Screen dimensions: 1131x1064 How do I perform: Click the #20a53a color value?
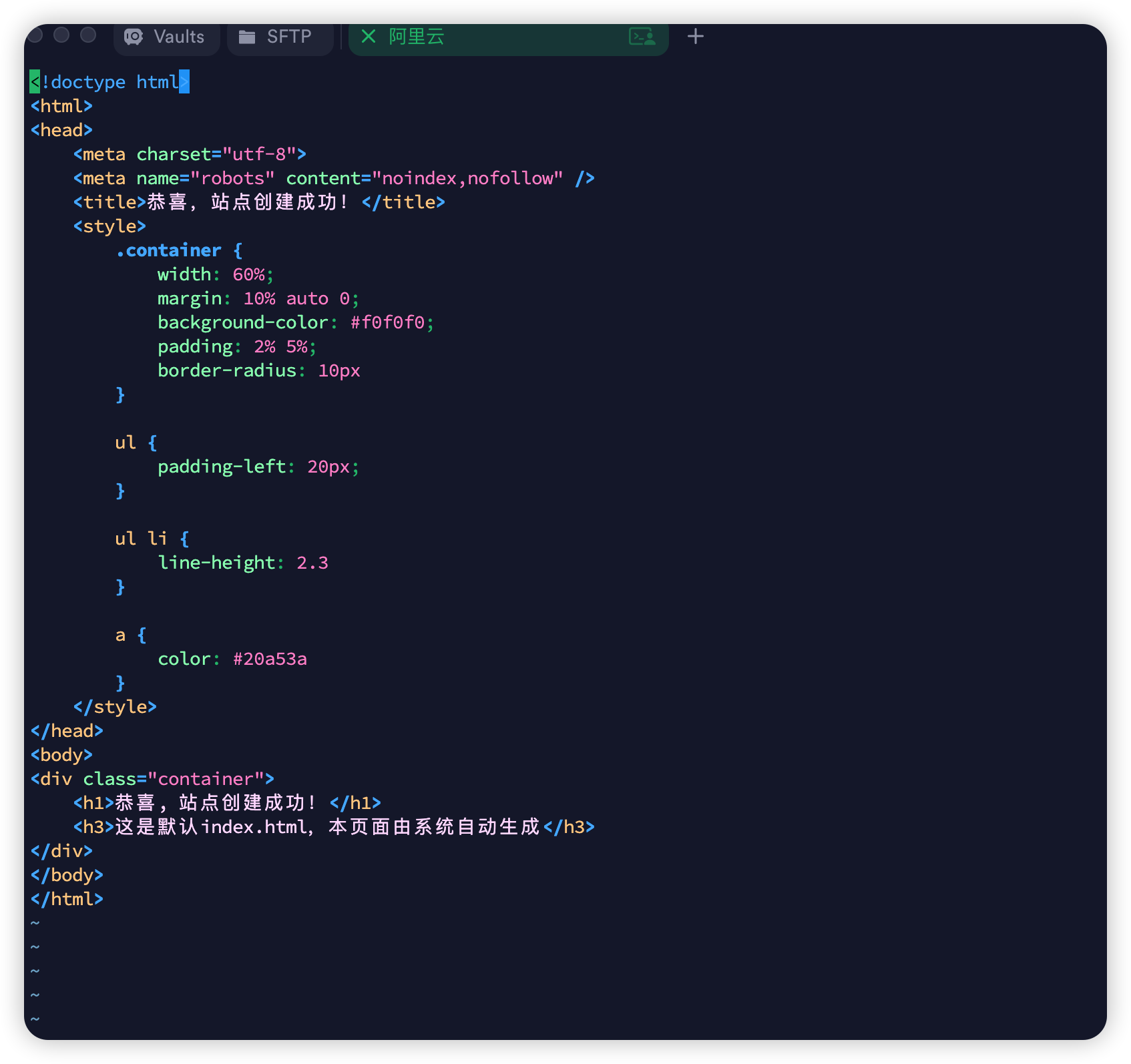[270, 659]
